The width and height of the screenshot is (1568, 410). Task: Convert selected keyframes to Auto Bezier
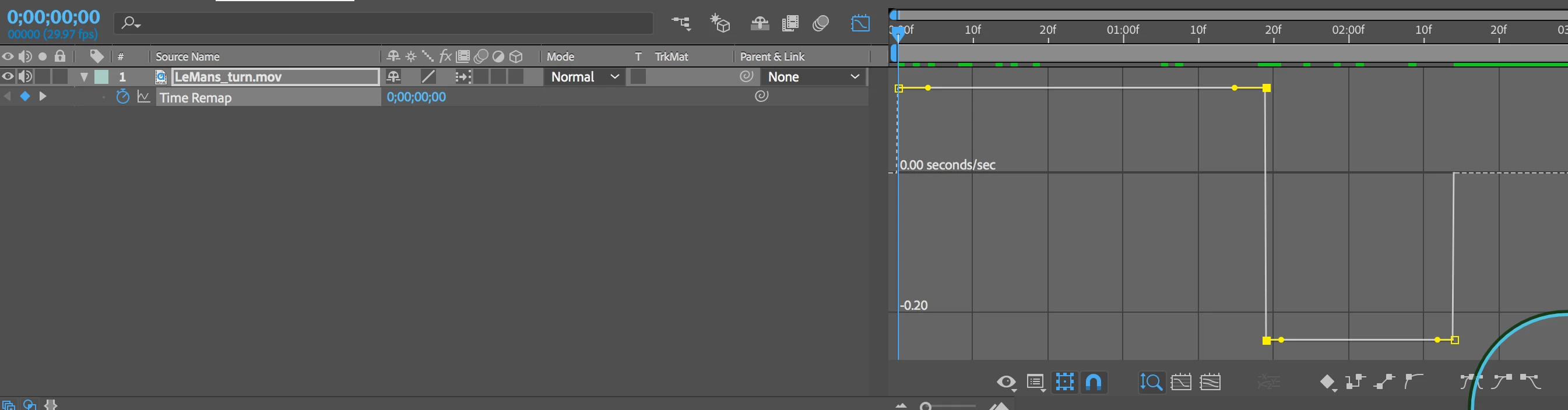coord(1414,382)
